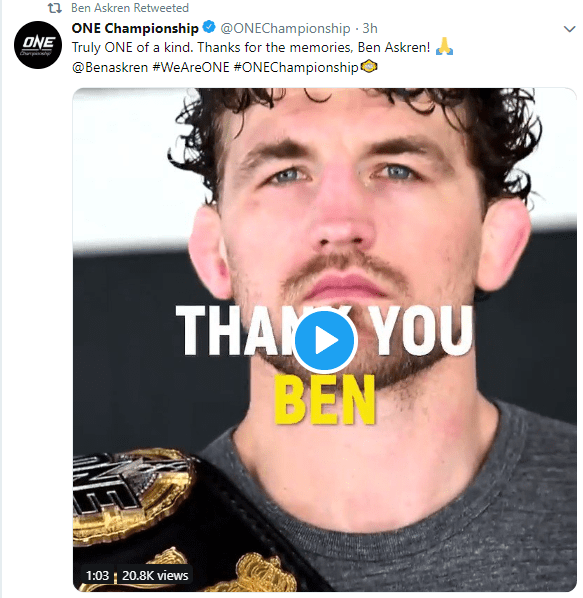Open the #WeAreONE hashtag
The width and height of the screenshot is (583, 598).
[191, 68]
